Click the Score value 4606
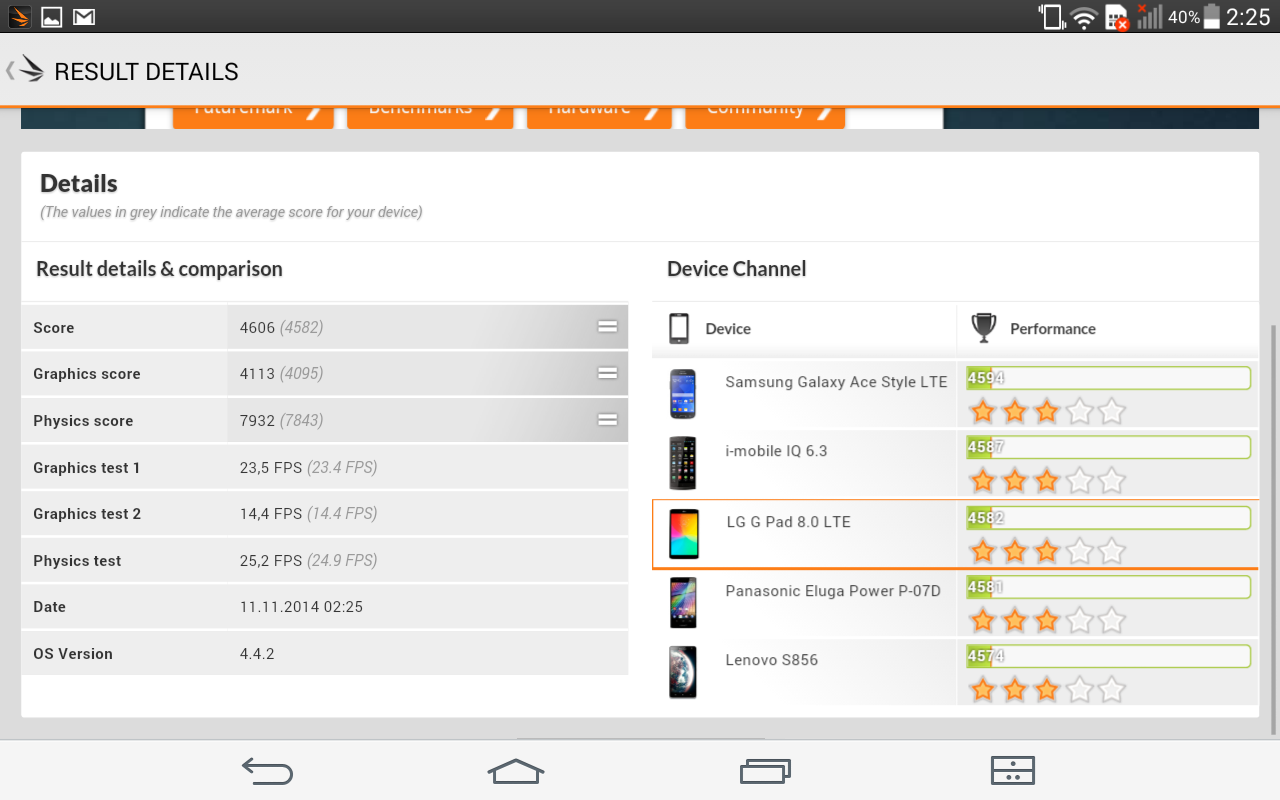 [x=257, y=328]
